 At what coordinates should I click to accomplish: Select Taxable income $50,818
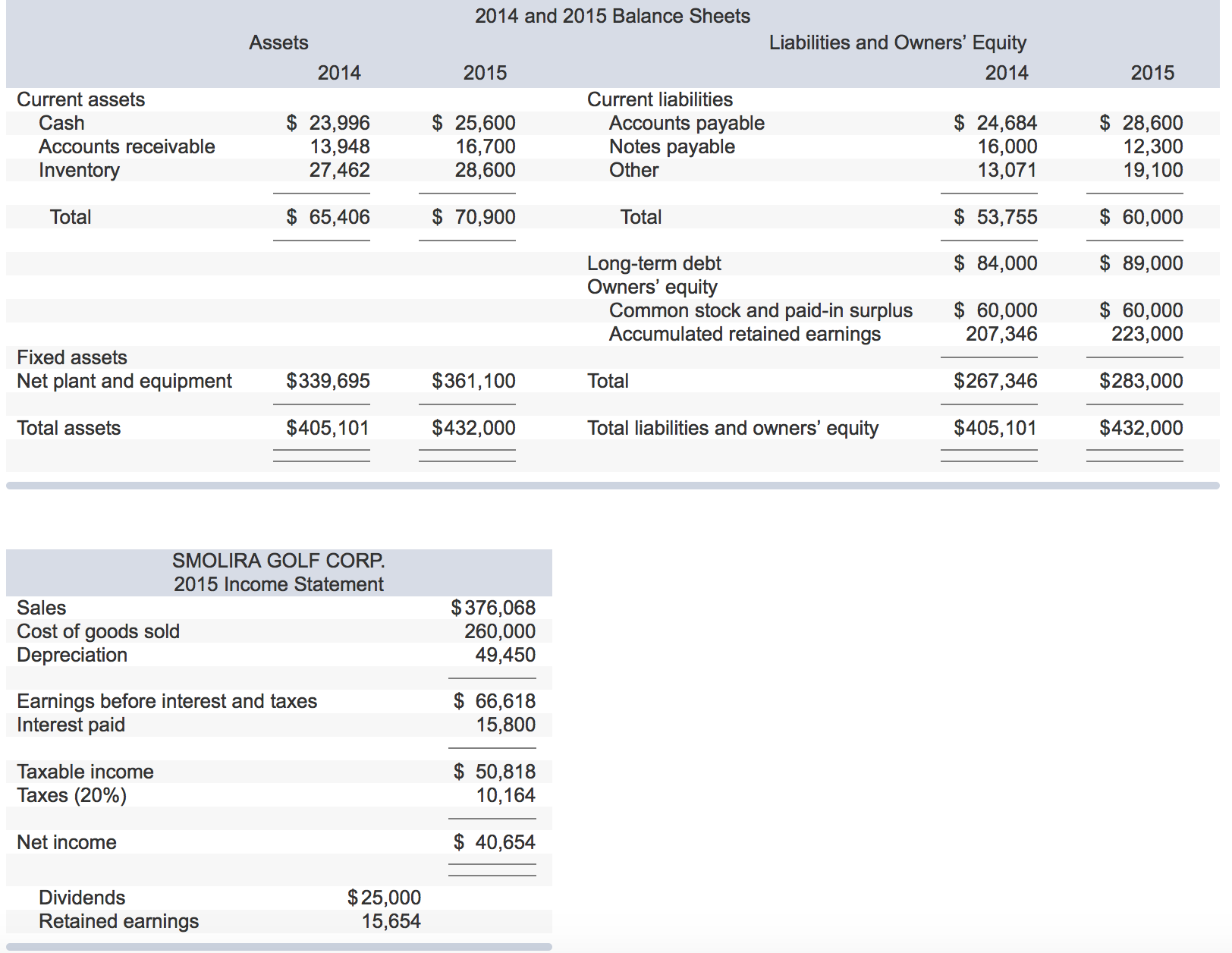[x=495, y=772]
